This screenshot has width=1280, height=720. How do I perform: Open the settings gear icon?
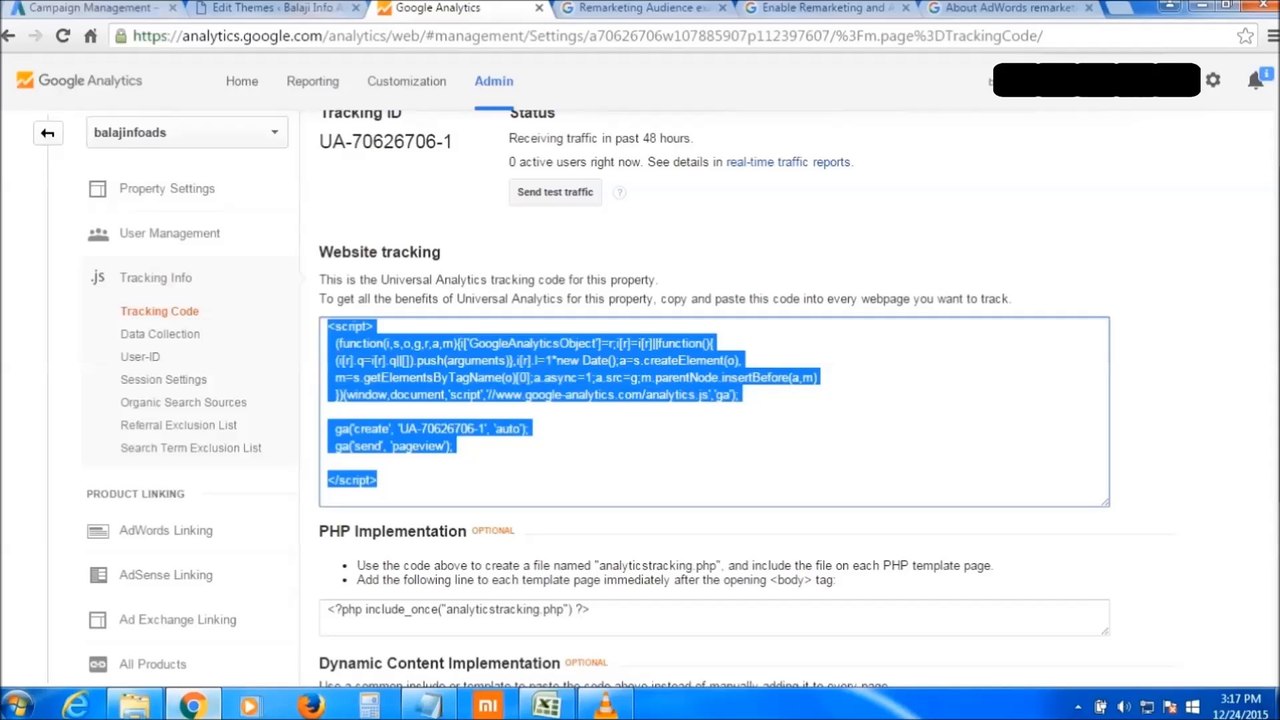(x=1213, y=80)
